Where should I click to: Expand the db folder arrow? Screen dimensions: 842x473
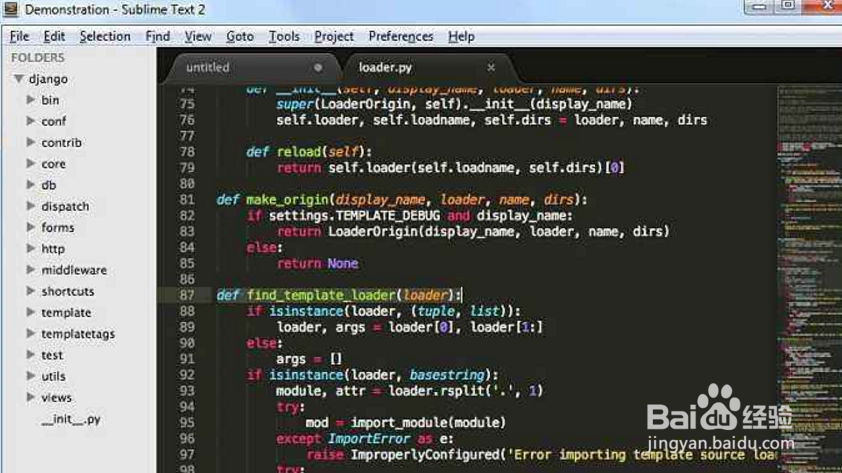pyautogui.click(x=31, y=185)
